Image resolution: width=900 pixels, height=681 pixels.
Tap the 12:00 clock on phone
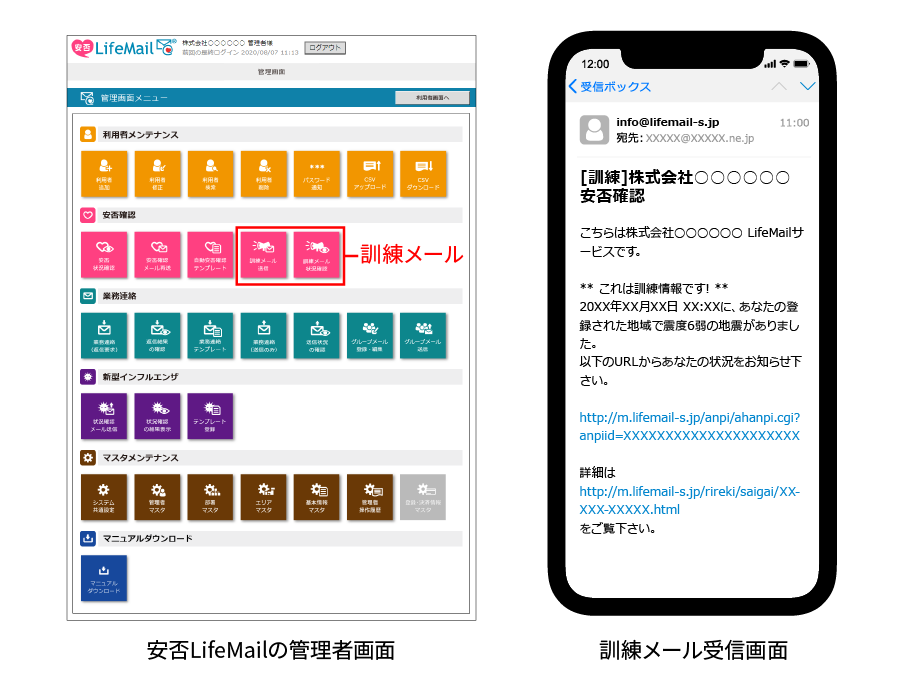click(x=595, y=64)
